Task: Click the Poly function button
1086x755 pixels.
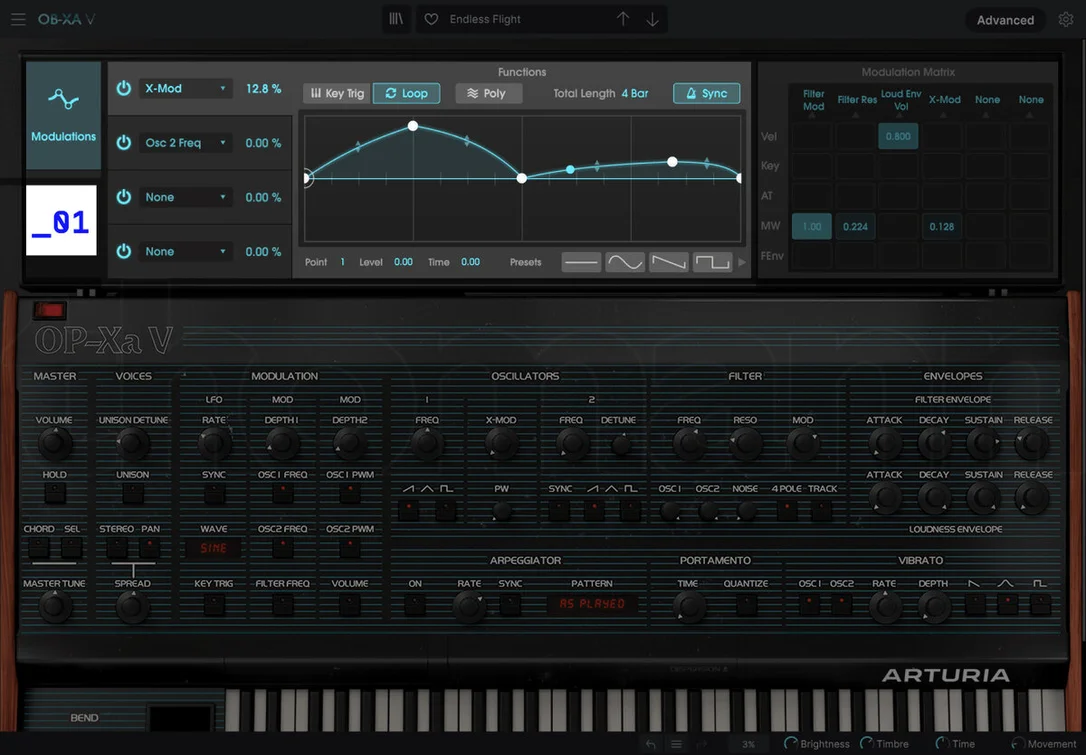Action: [x=488, y=94]
